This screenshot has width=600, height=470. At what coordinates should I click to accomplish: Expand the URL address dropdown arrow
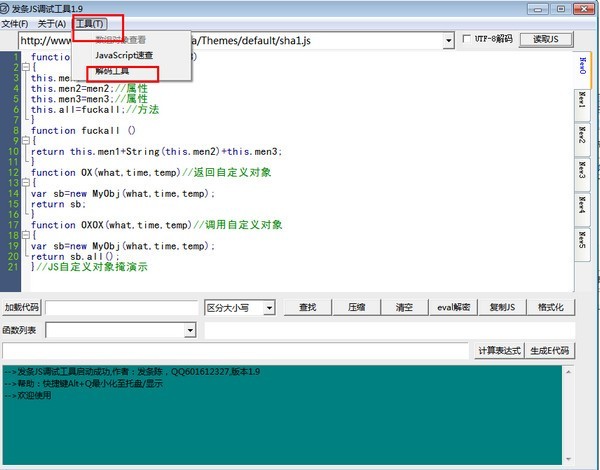pyautogui.click(x=448, y=40)
